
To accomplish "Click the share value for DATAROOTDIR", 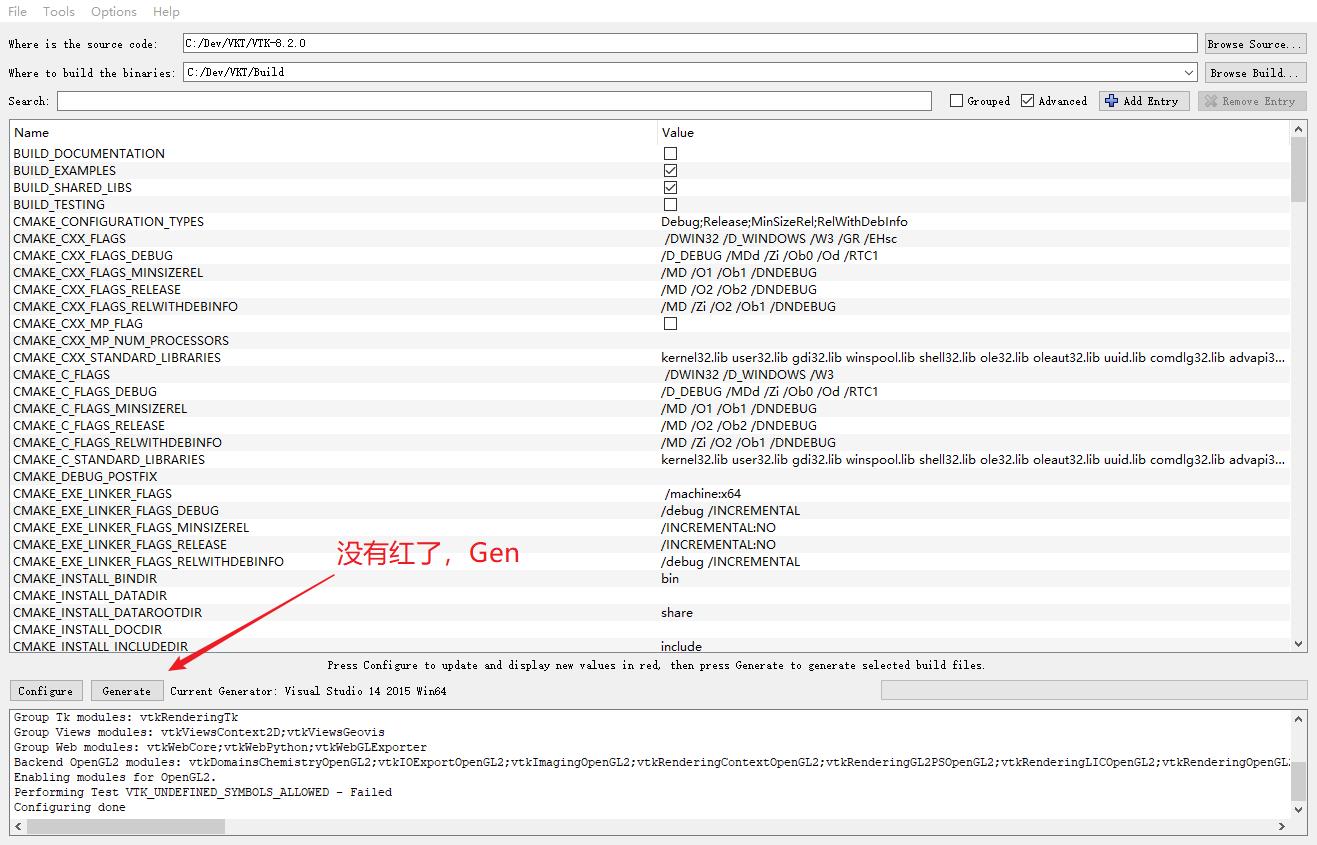I will (677, 612).
